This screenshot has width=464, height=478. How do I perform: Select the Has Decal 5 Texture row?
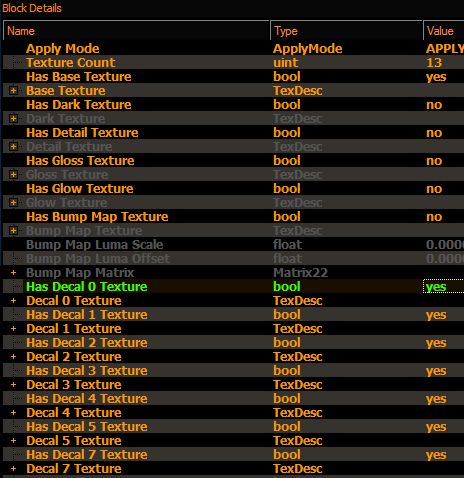tap(233, 427)
